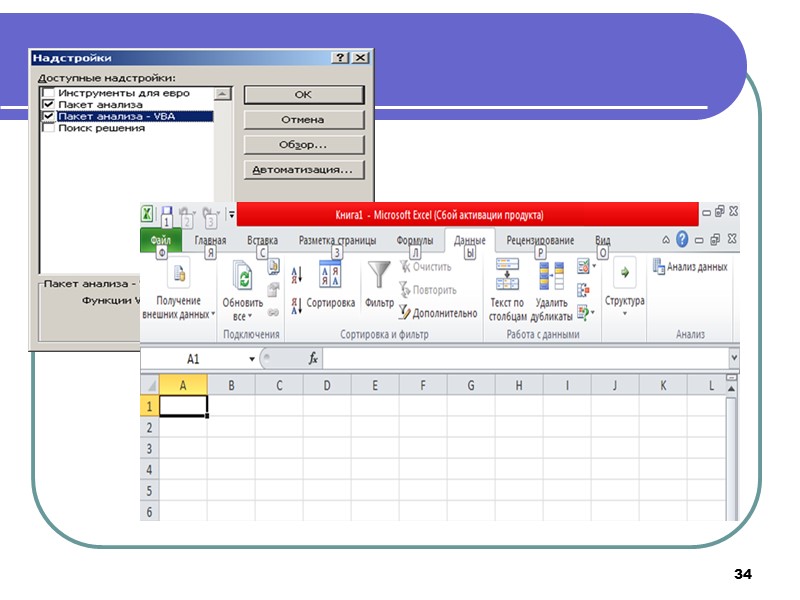Select row 5 header

(x=149, y=491)
